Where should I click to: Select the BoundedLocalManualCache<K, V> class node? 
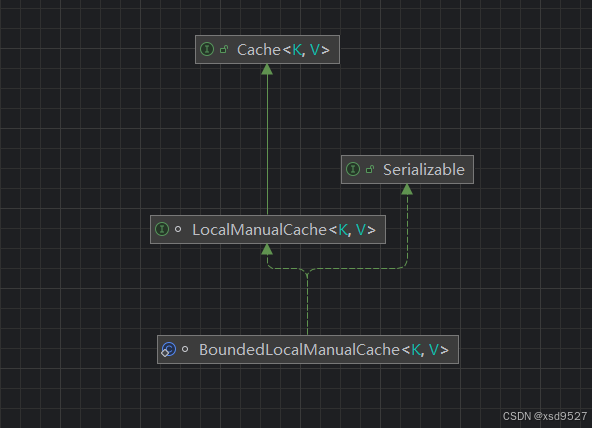pyautogui.click(x=308, y=349)
